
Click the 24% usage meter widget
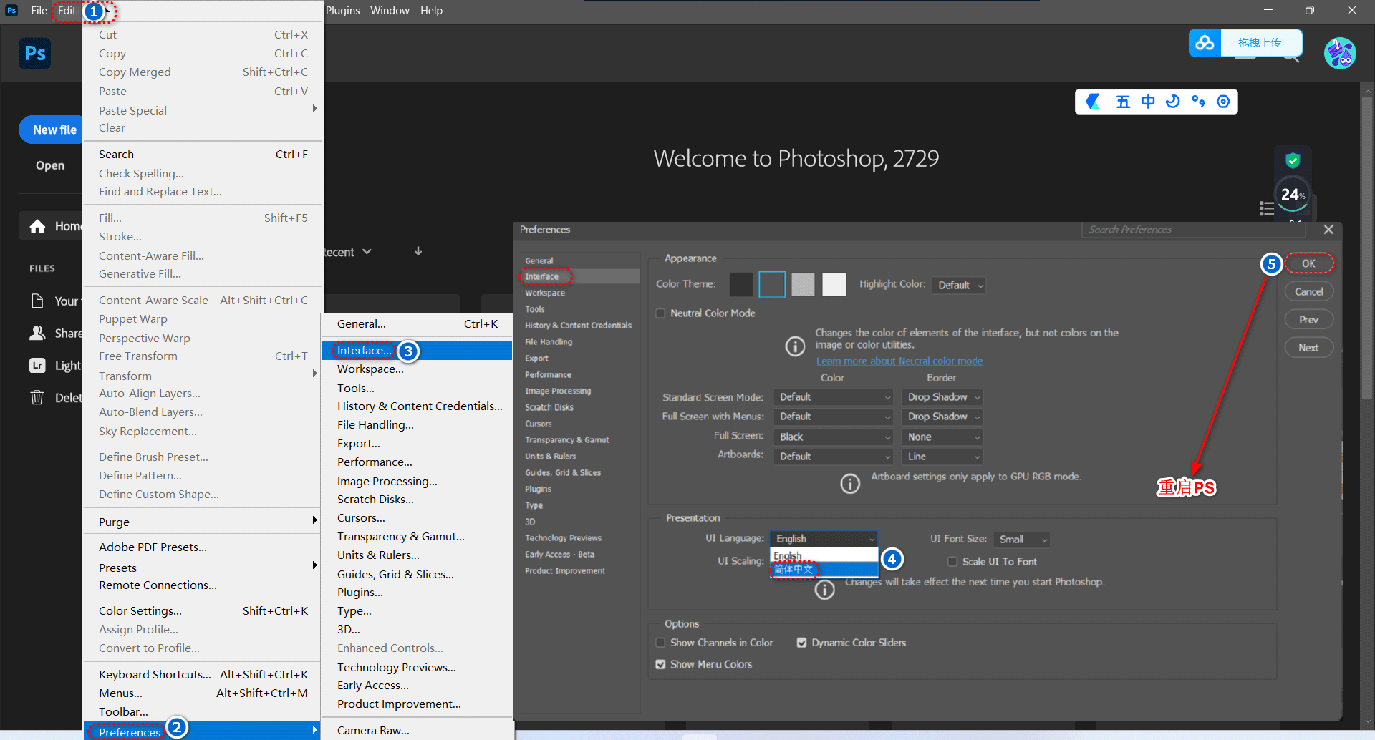tap(1293, 194)
